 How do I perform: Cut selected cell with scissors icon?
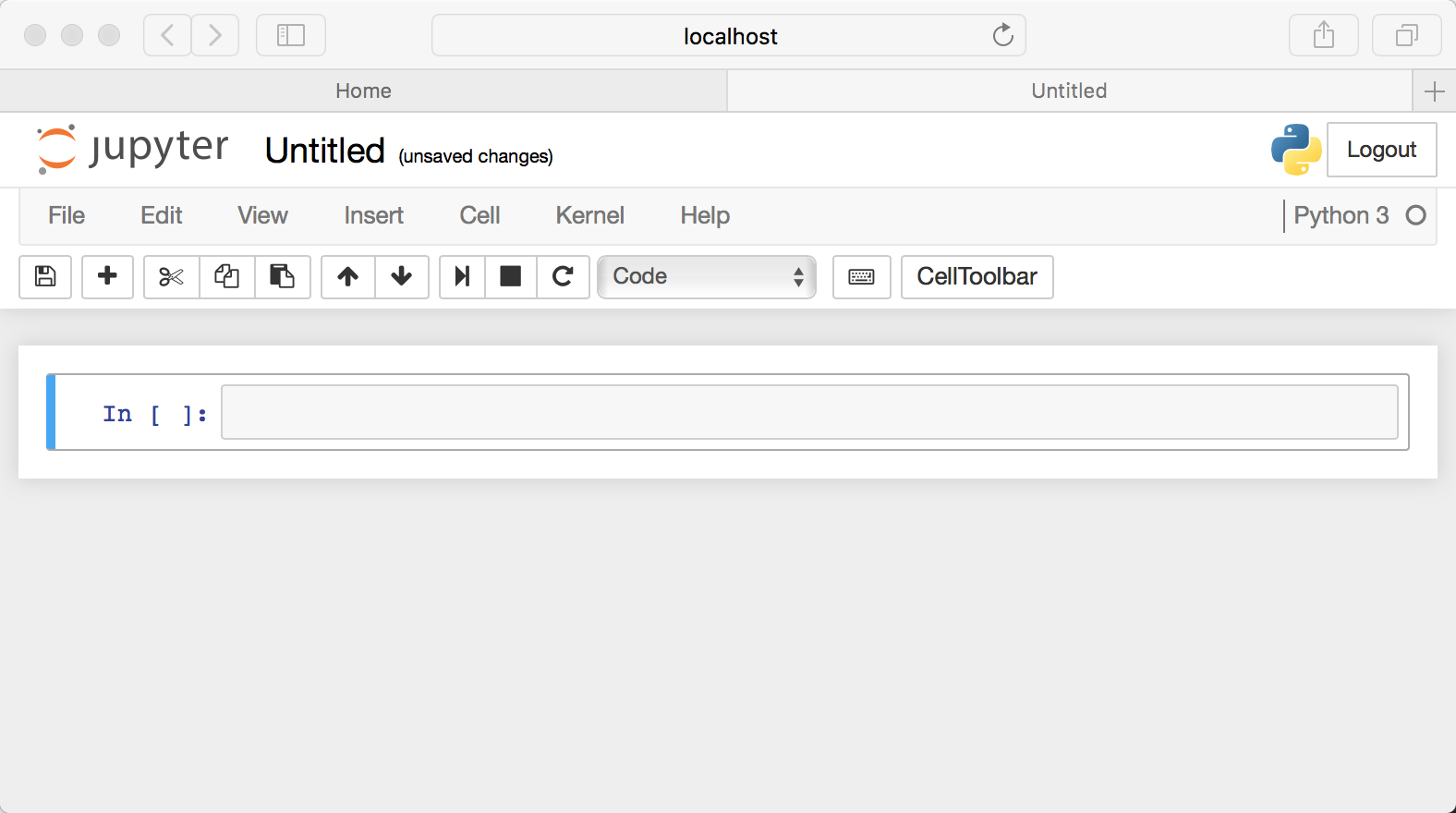point(171,276)
